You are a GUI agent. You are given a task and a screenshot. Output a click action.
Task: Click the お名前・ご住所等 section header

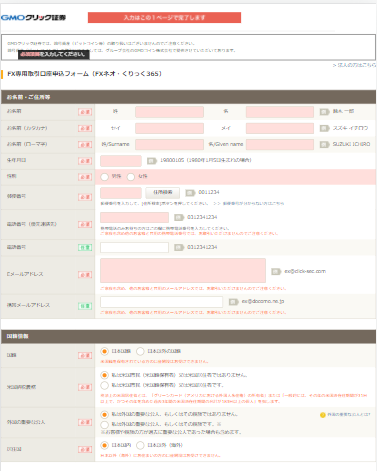(188, 97)
